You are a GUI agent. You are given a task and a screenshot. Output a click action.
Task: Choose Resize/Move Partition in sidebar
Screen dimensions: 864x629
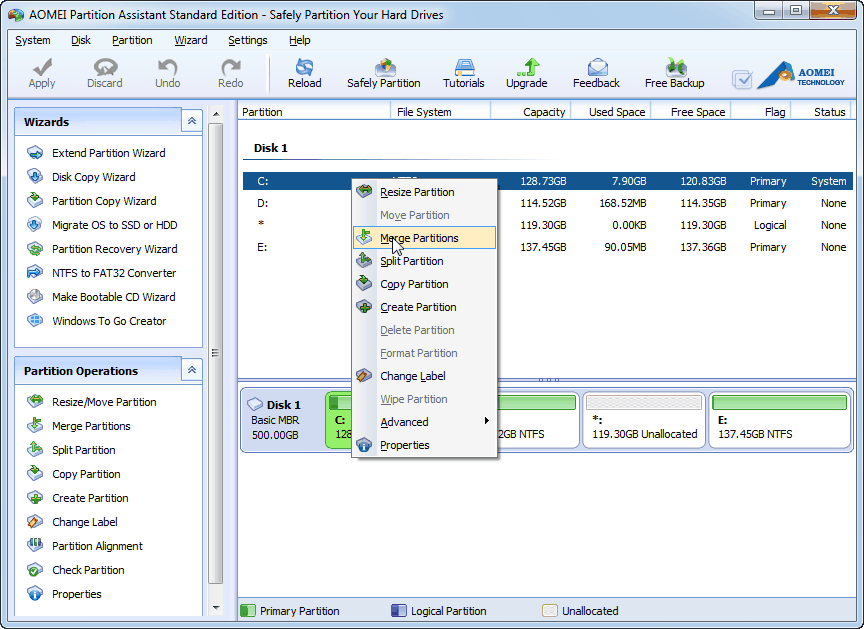coord(92,402)
